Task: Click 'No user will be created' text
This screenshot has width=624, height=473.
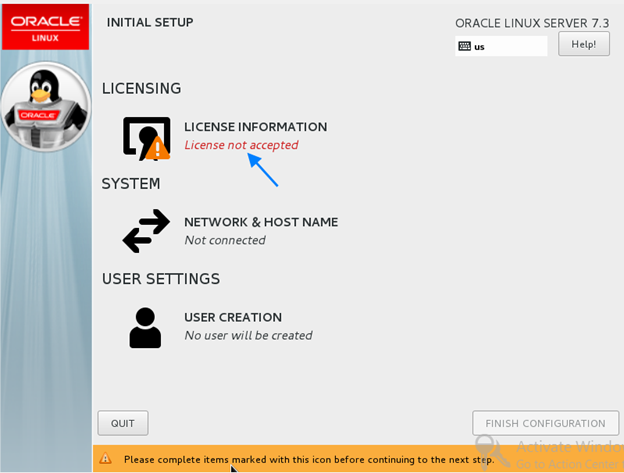Action: click(248, 335)
